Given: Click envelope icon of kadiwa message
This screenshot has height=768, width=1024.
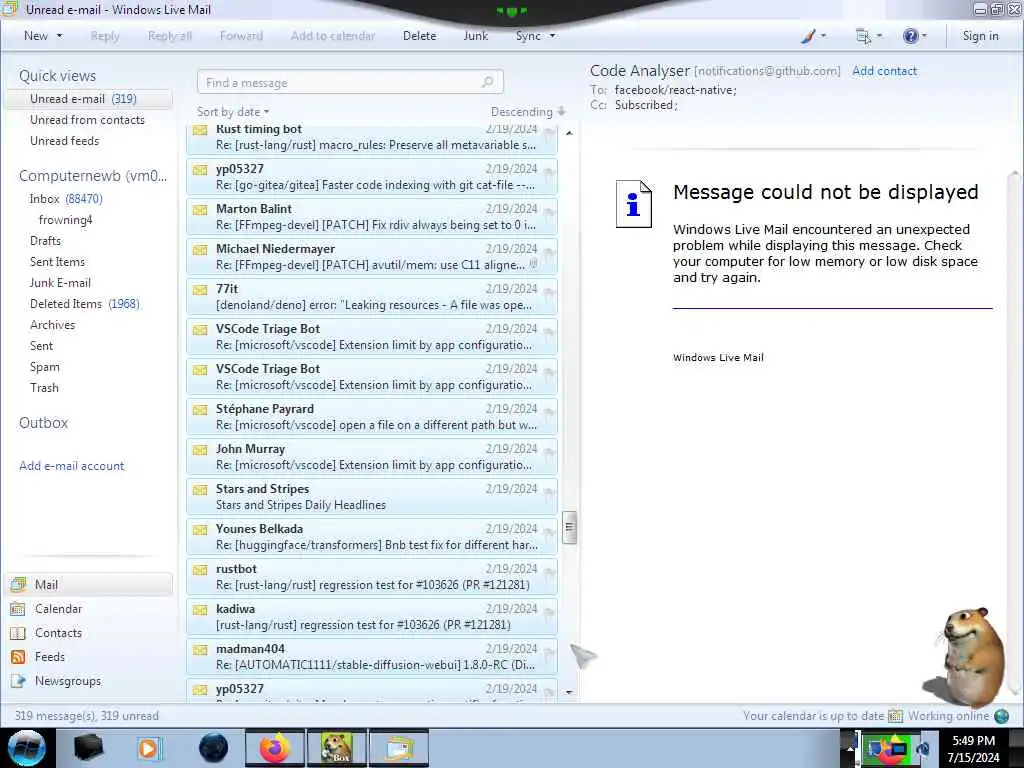Looking at the screenshot, I should click(200, 610).
